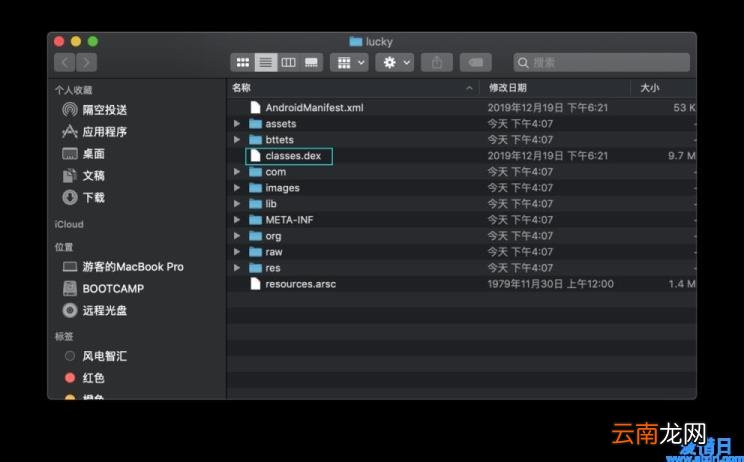This screenshot has height=462, width=744.
Task: Expand the META-INF folder triangle
Action: (x=237, y=220)
